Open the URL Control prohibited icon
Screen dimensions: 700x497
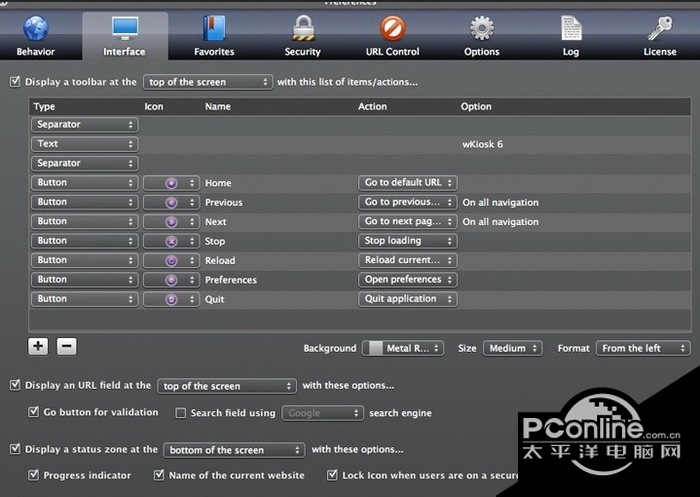click(392, 29)
